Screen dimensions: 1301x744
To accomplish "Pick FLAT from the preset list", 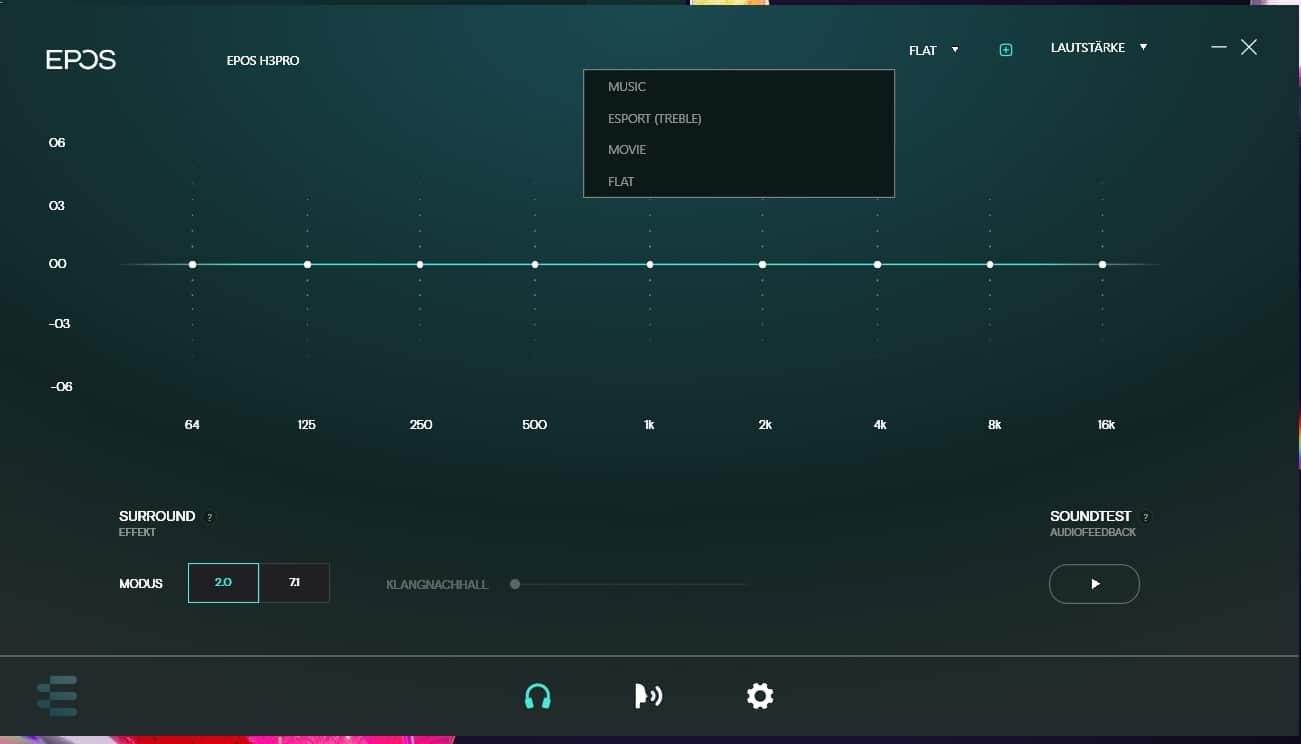I will [x=621, y=182].
